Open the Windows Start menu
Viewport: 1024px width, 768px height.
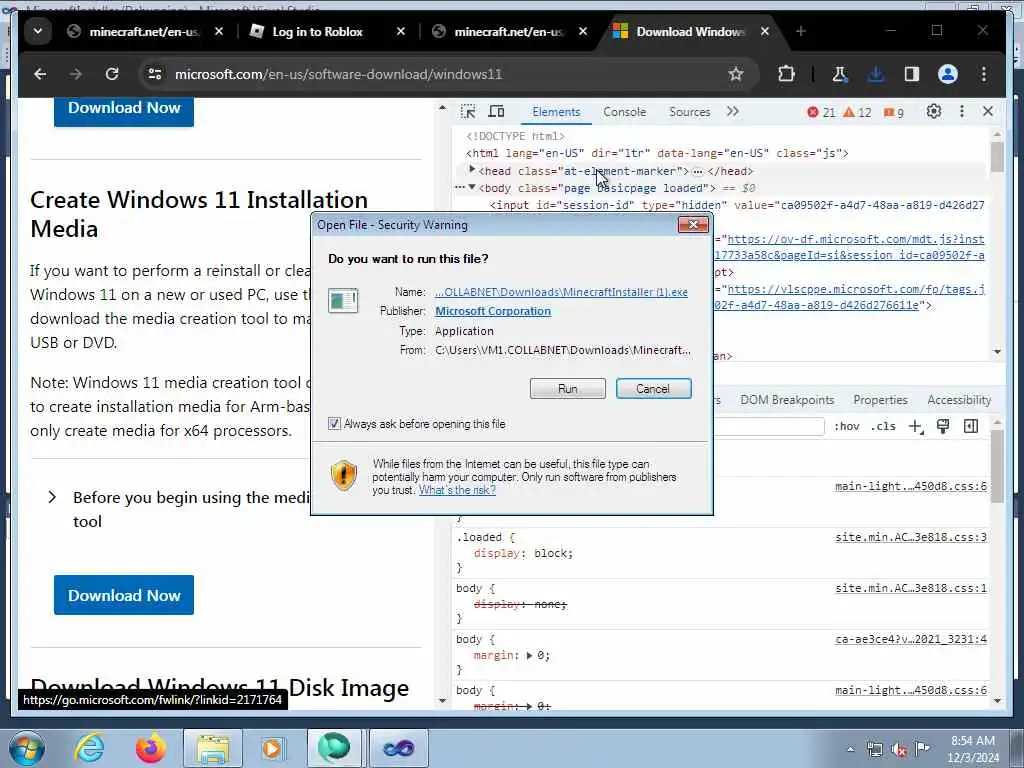[x=27, y=748]
